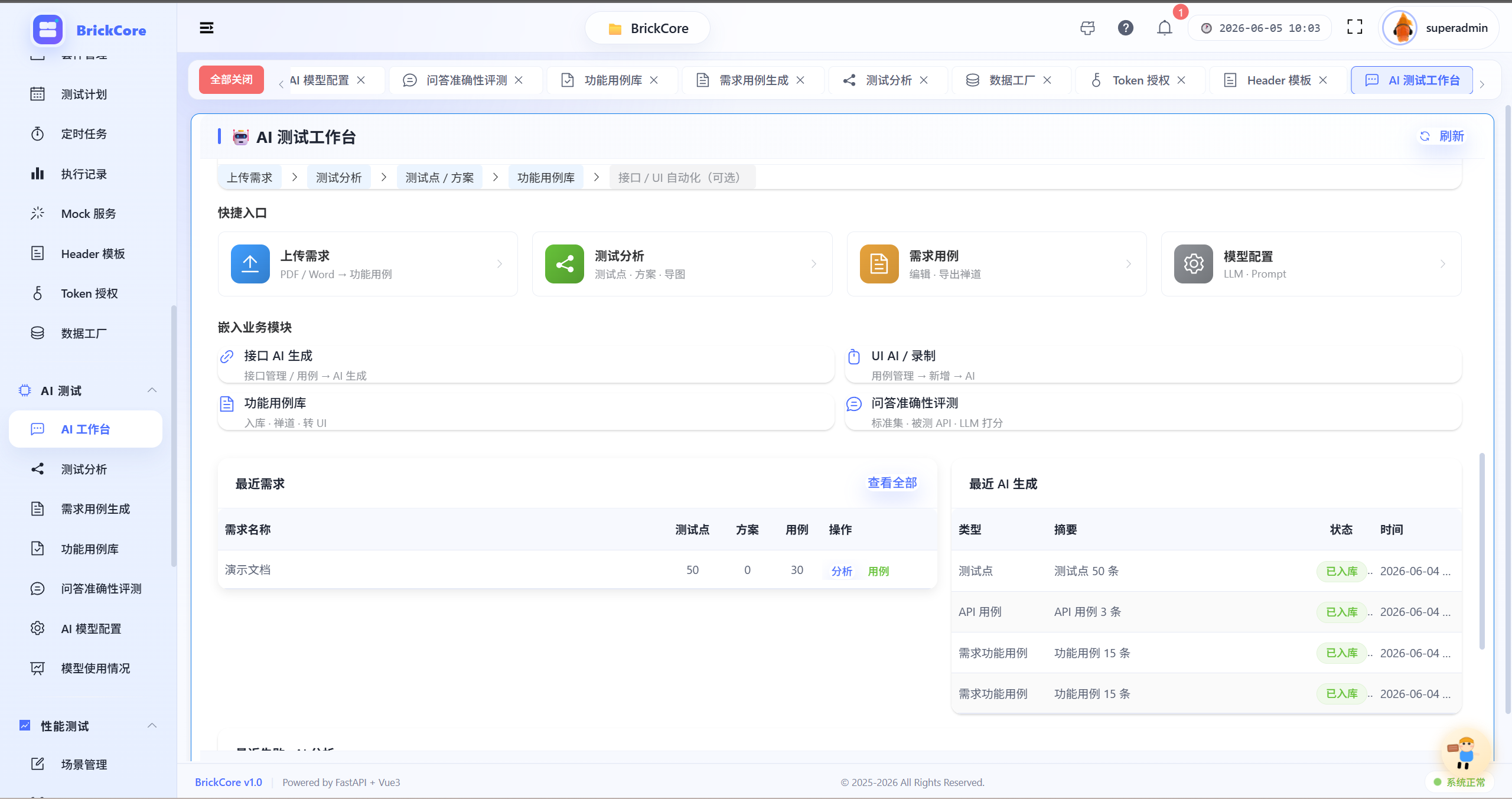
Task: Switch to the 数据工厂 tab
Action: (1012, 80)
